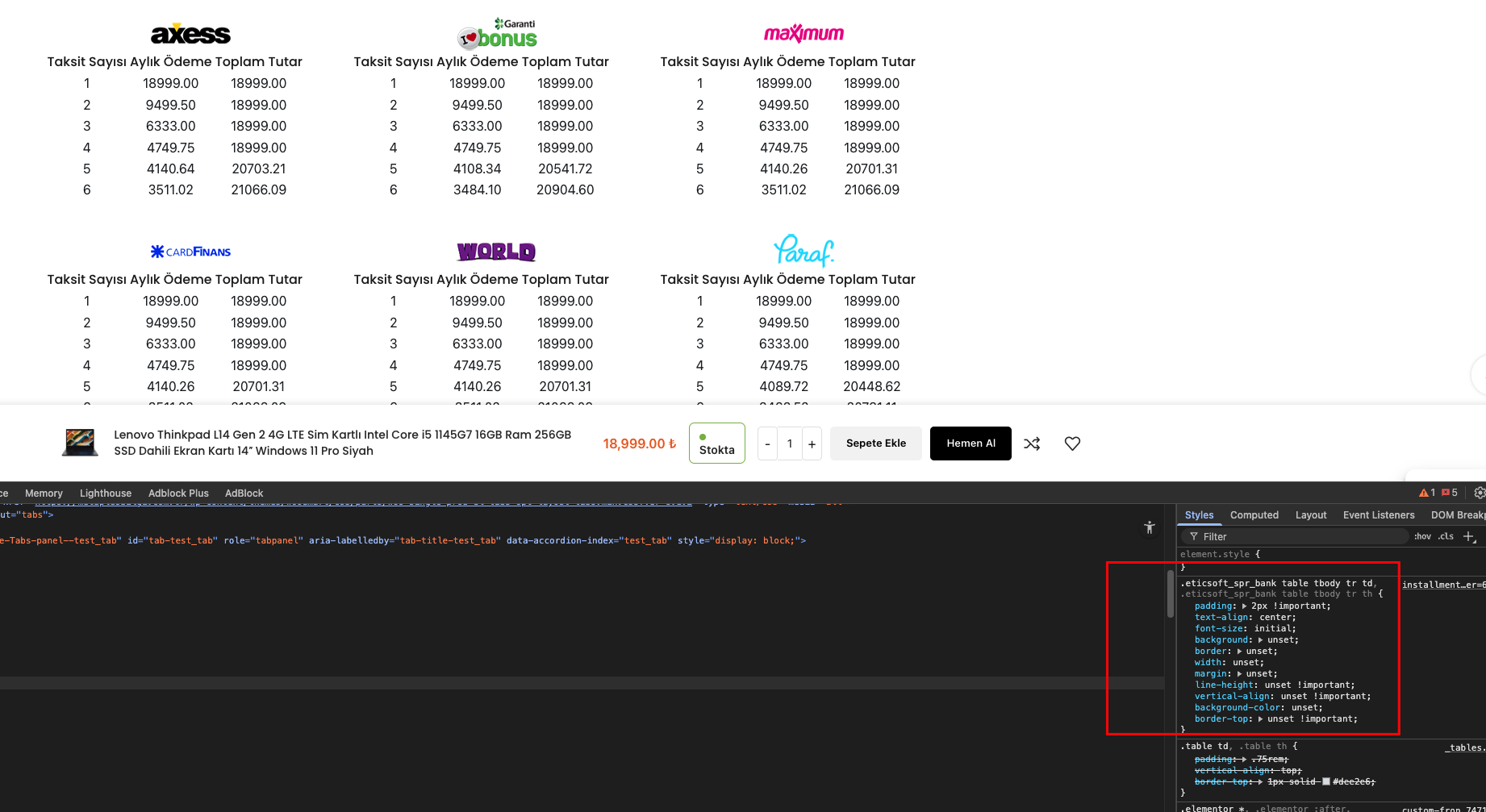Screen dimensions: 1486x812
Task: Open the Lenovo Thinkpad product thumbnail
Action: (x=80, y=443)
